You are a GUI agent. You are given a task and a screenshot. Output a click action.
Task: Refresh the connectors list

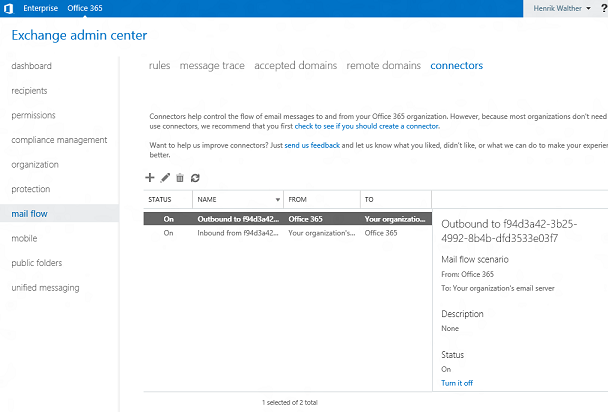click(x=195, y=178)
